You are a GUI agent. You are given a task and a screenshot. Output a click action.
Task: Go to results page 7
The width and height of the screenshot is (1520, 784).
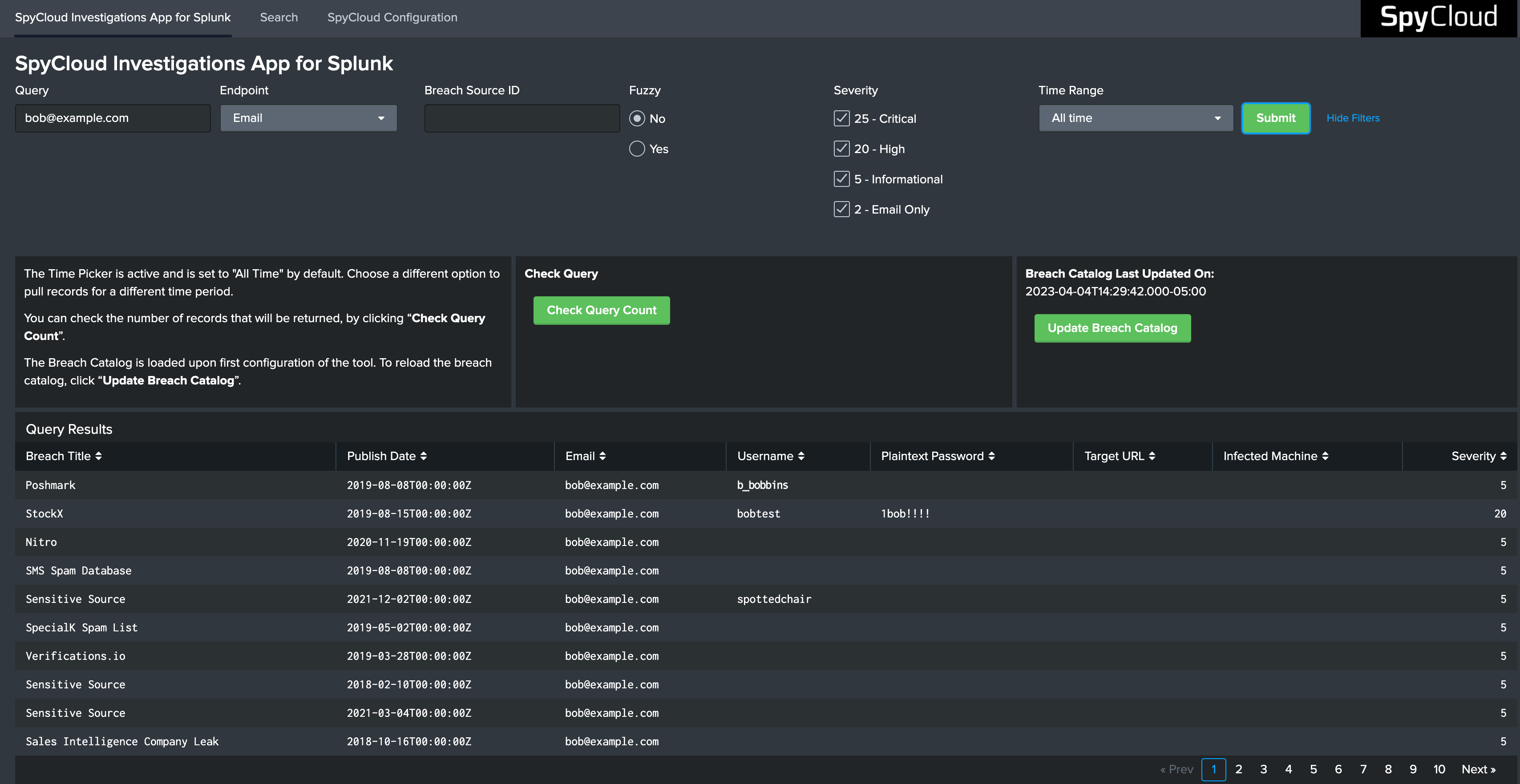point(1363,769)
